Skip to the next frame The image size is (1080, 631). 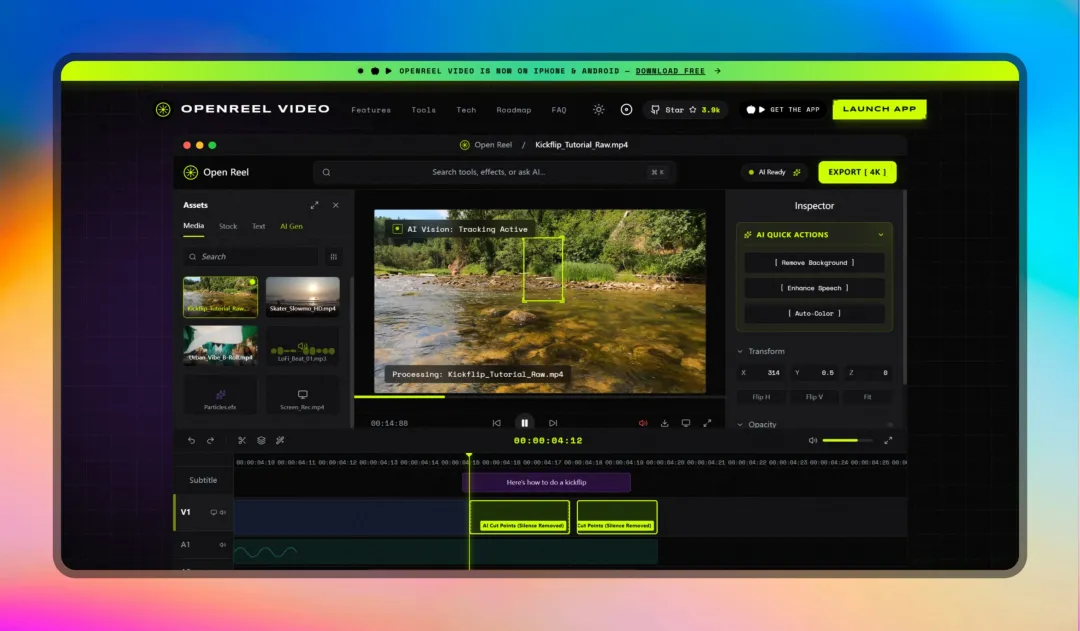point(553,423)
